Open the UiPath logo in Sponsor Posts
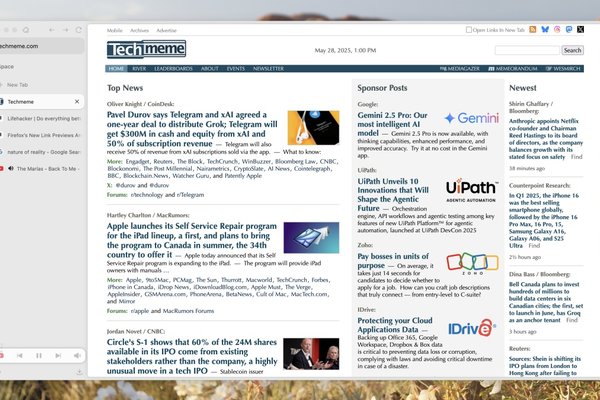Screen dimensions: 600x400 click(472, 190)
